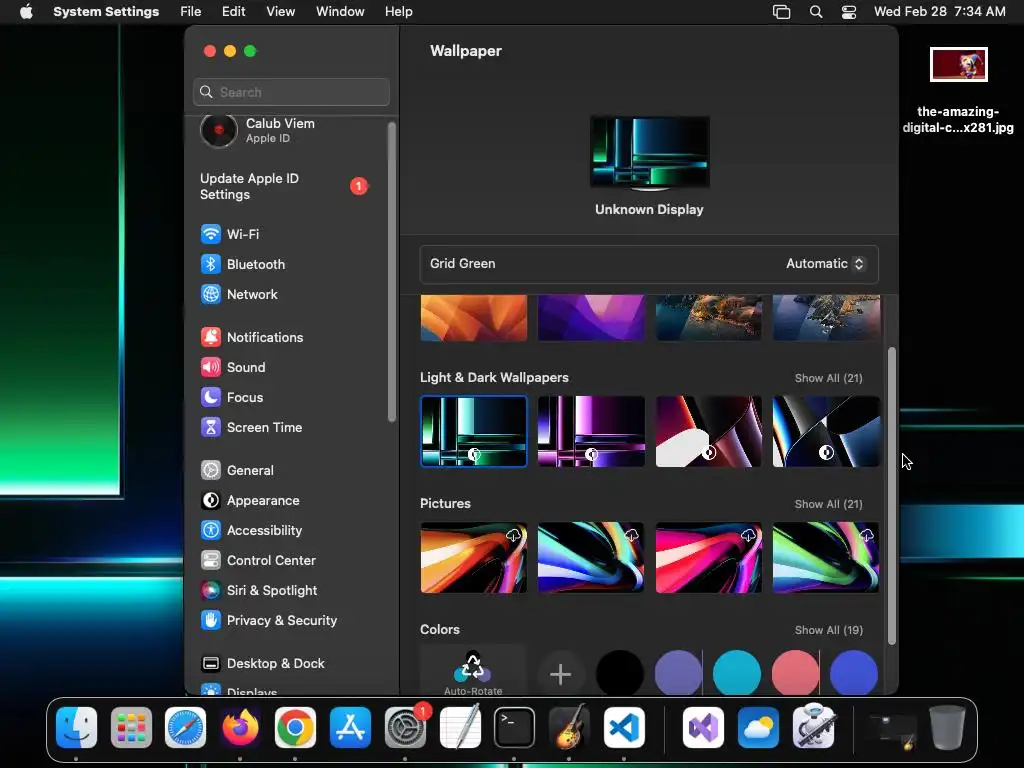Select Auto-Rotate colors option

[473, 671]
